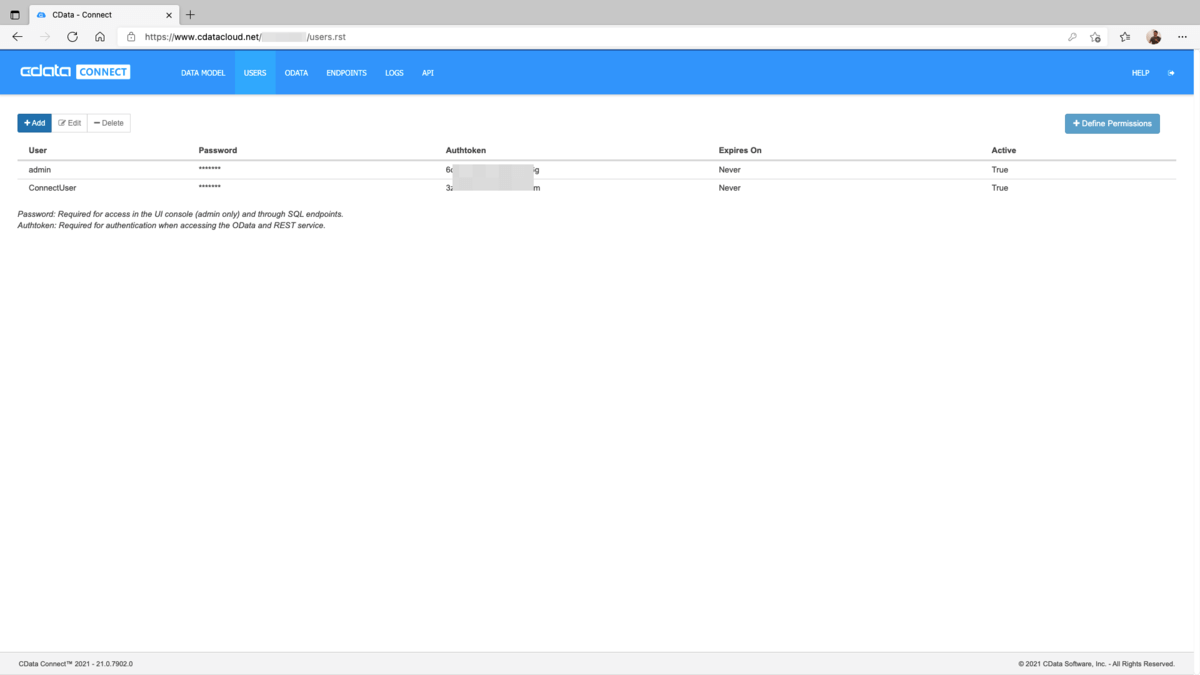Open the tab actions menu icon

coord(15,15)
